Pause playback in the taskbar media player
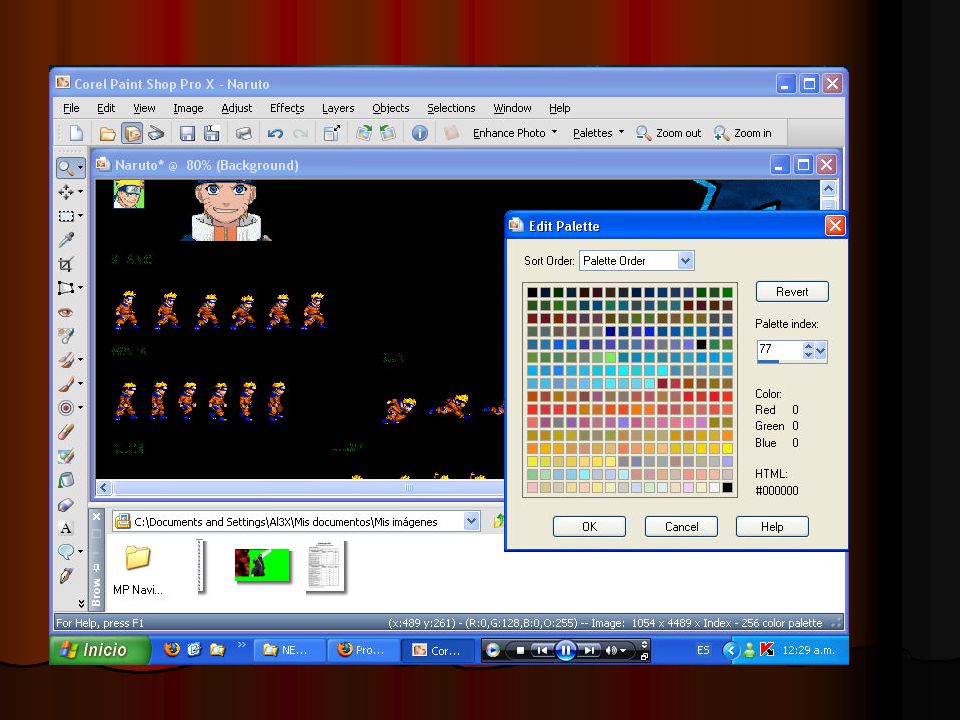Image resolution: width=960 pixels, height=720 pixels. pyautogui.click(x=565, y=650)
